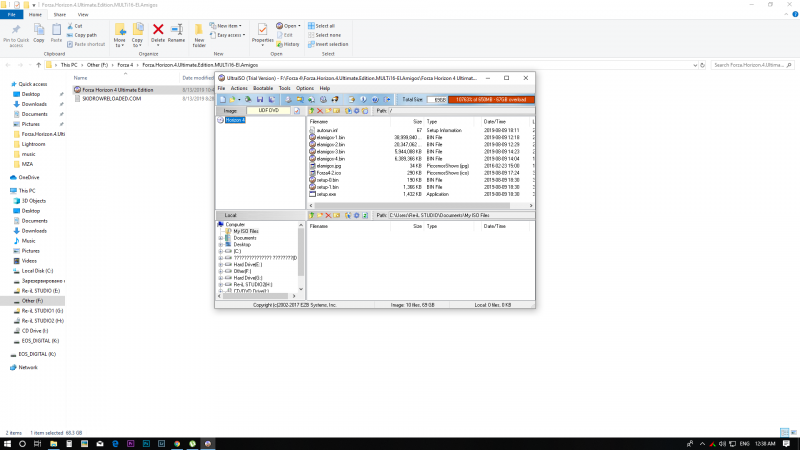
Task: Open the Tools menu in UltraISO
Action: pos(285,88)
